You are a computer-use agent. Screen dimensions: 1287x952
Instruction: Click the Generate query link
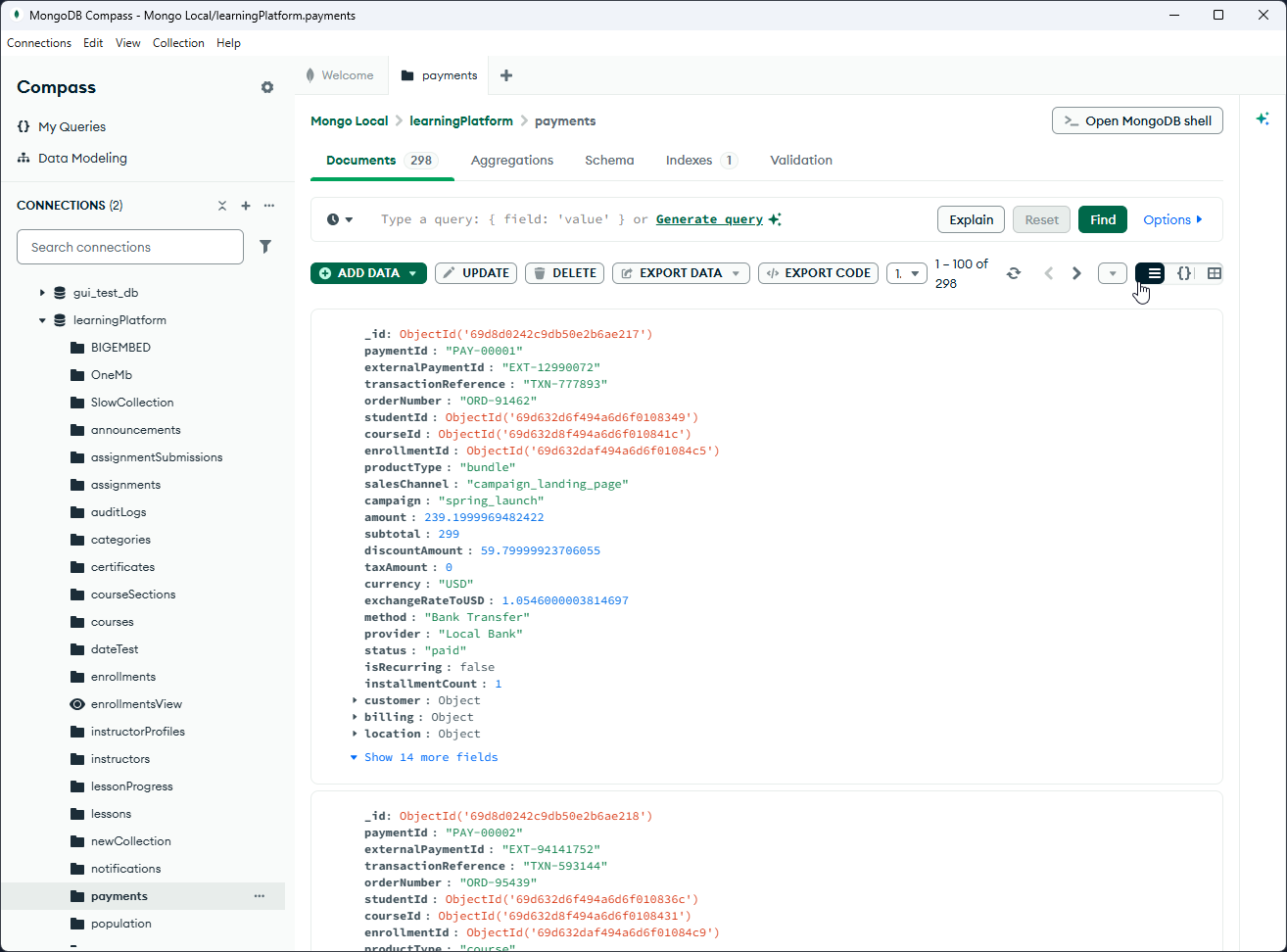tap(709, 219)
